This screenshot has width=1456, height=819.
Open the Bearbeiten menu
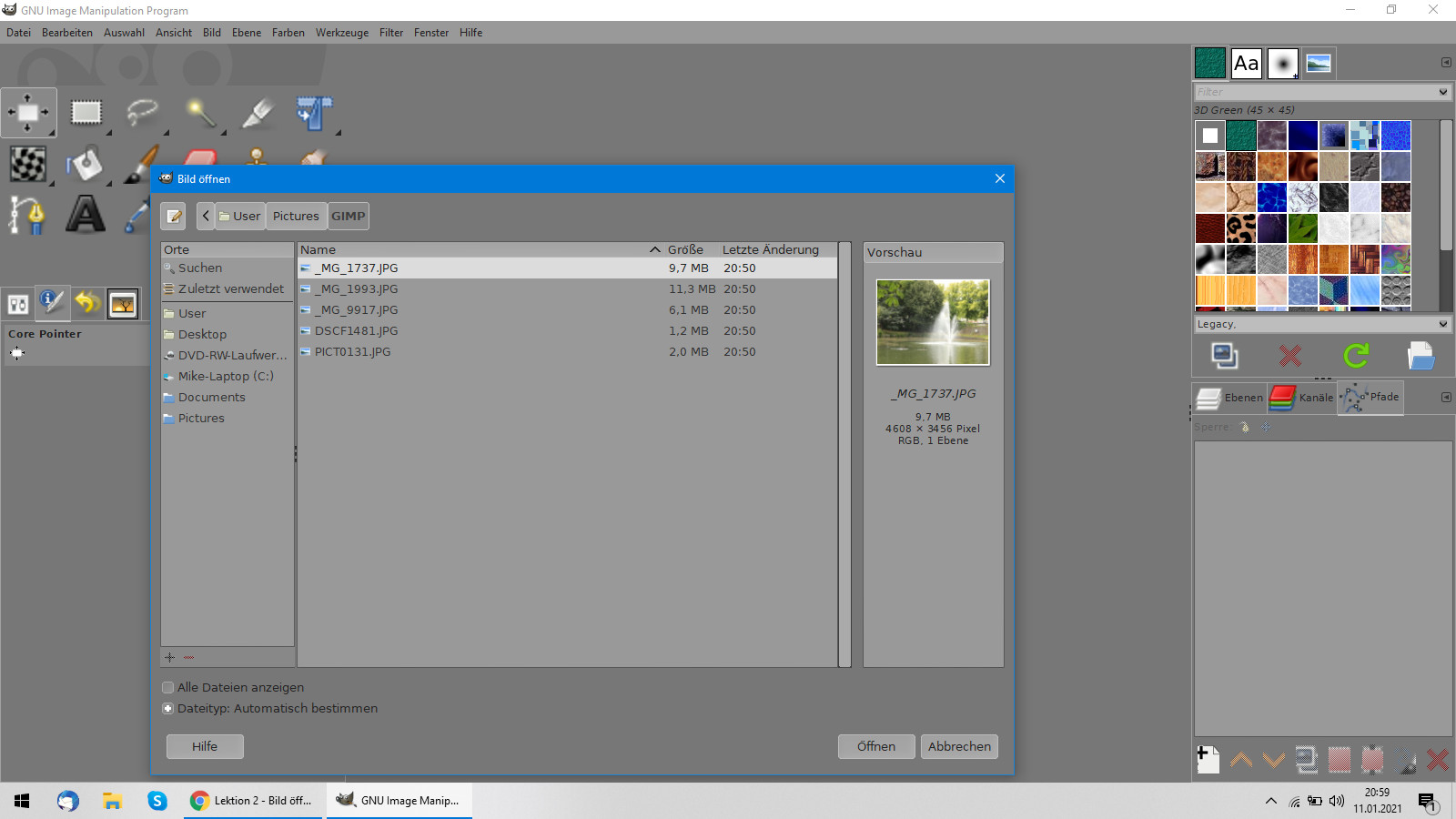point(67,33)
